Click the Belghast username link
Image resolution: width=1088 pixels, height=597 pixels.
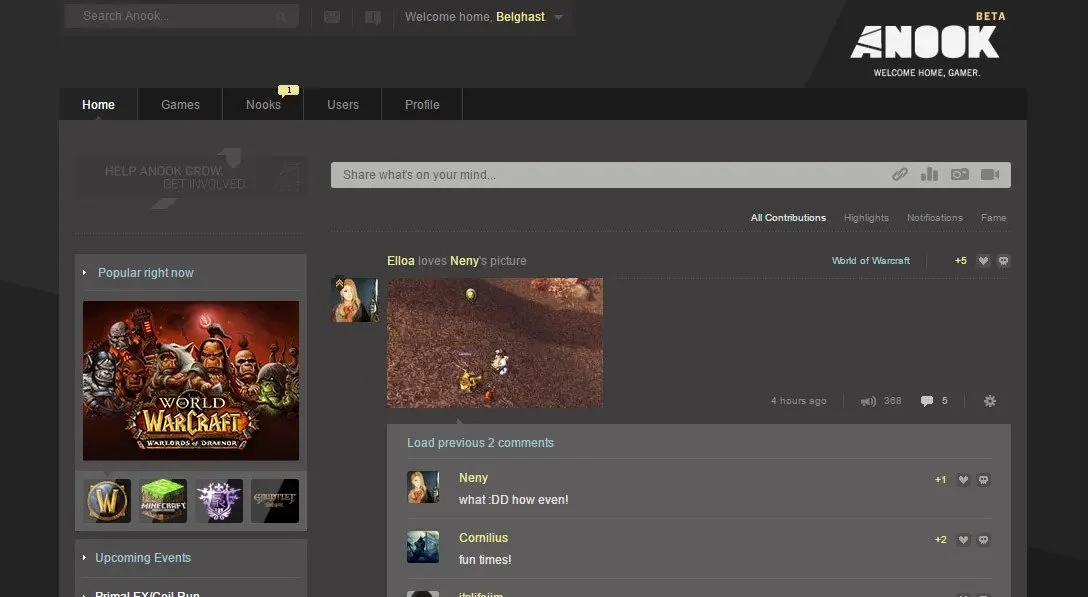tap(520, 17)
